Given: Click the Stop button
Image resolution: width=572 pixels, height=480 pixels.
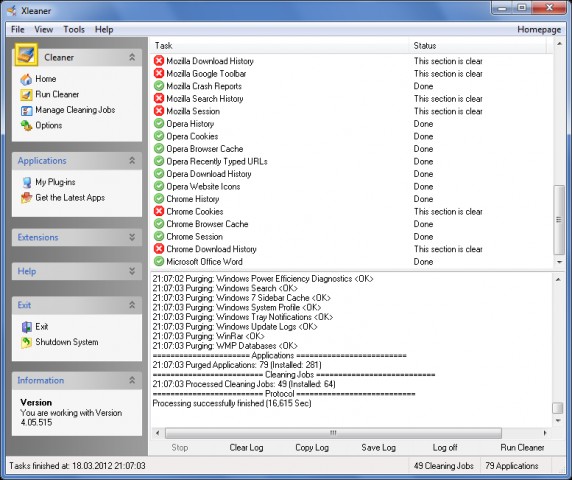Looking at the screenshot, I should click(179, 448).
